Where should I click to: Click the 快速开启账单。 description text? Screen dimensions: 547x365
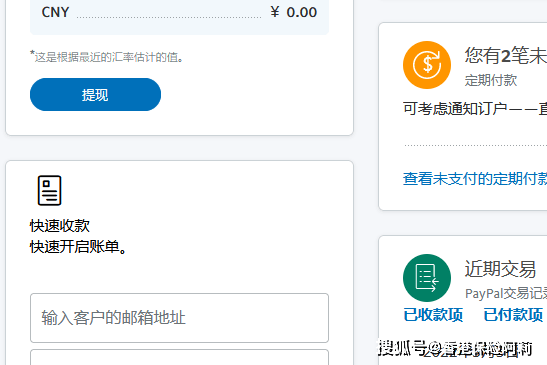click(x=78, y=247)
